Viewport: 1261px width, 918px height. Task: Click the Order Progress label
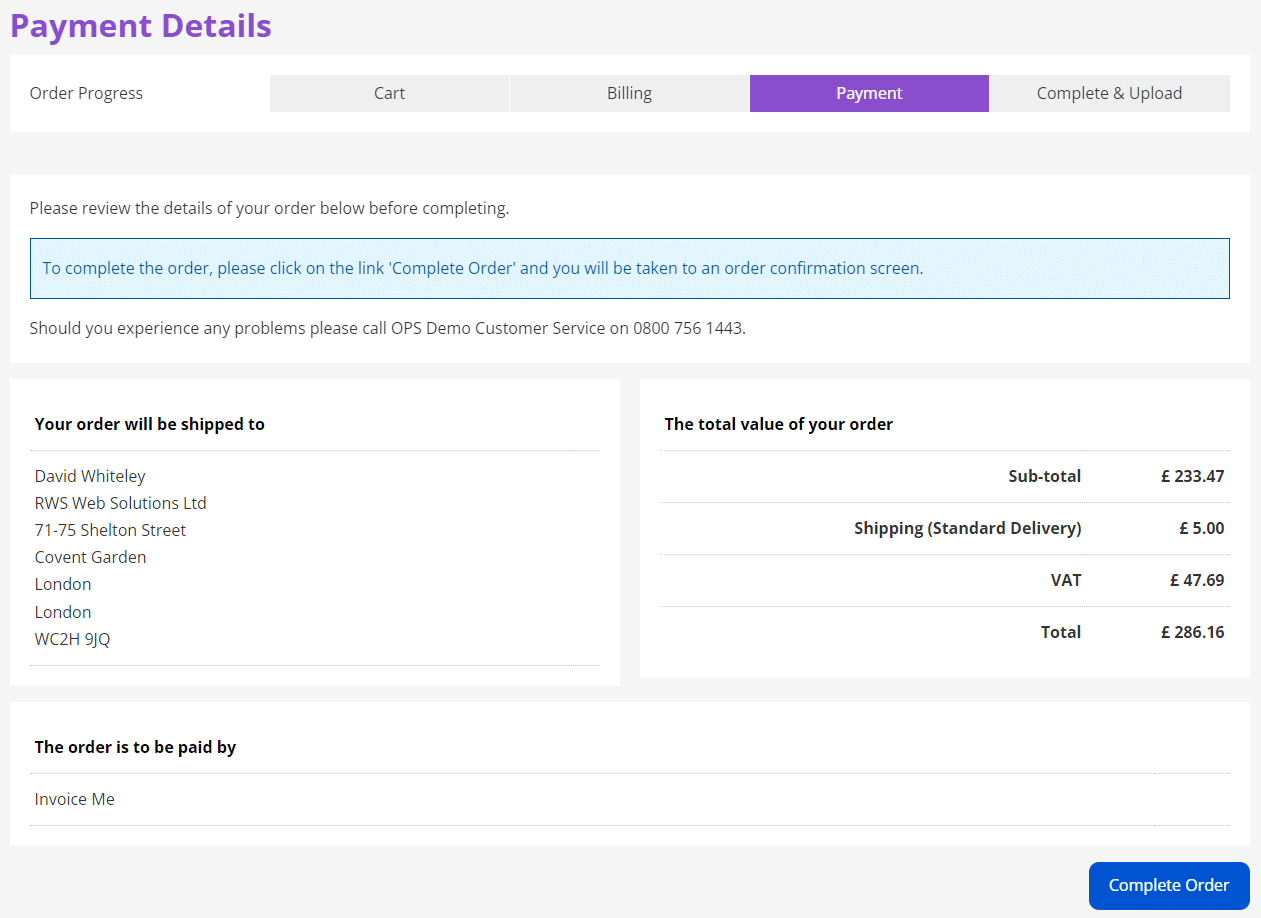86,93
